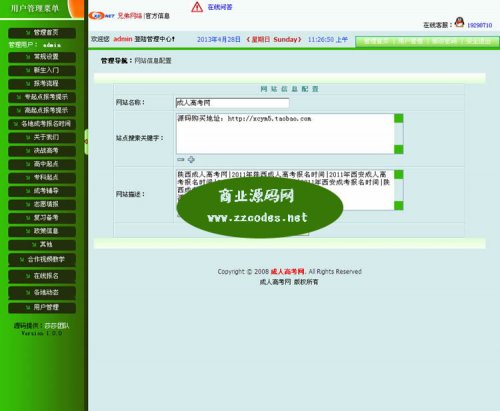The height and width of the screenshot is (411, 500).
Task: Shrink the keywords textarea with the minus icon
Action: [x=181, y=160]
